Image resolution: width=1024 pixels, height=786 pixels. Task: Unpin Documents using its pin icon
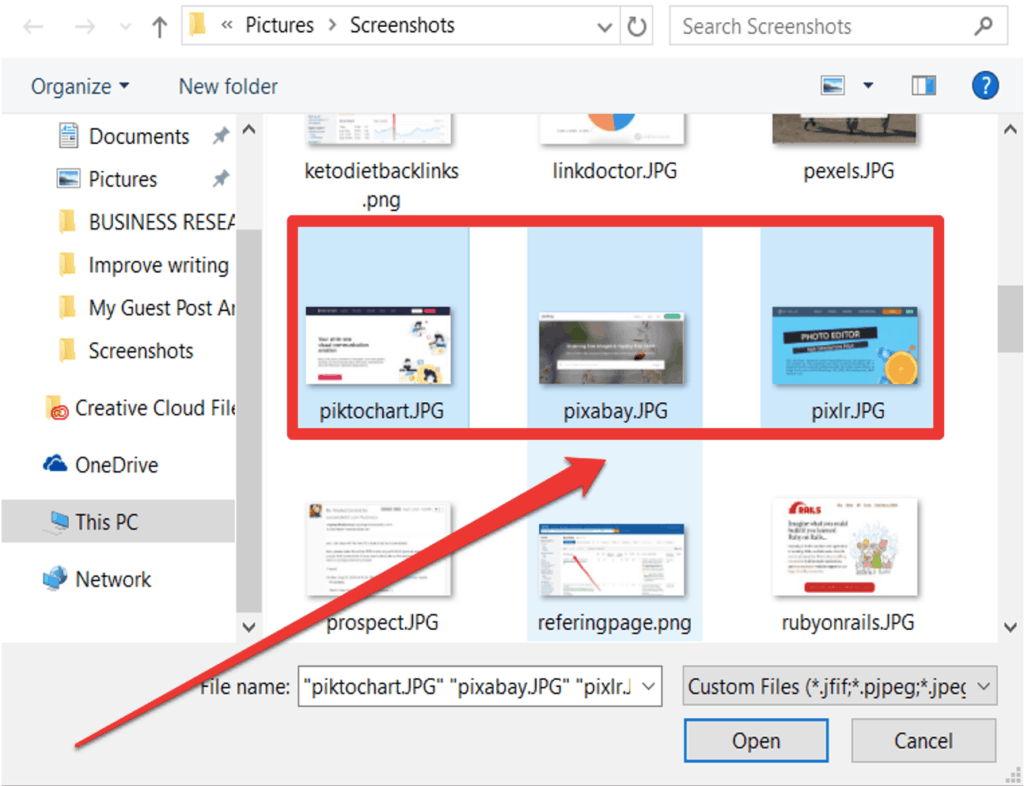[221, 136]
